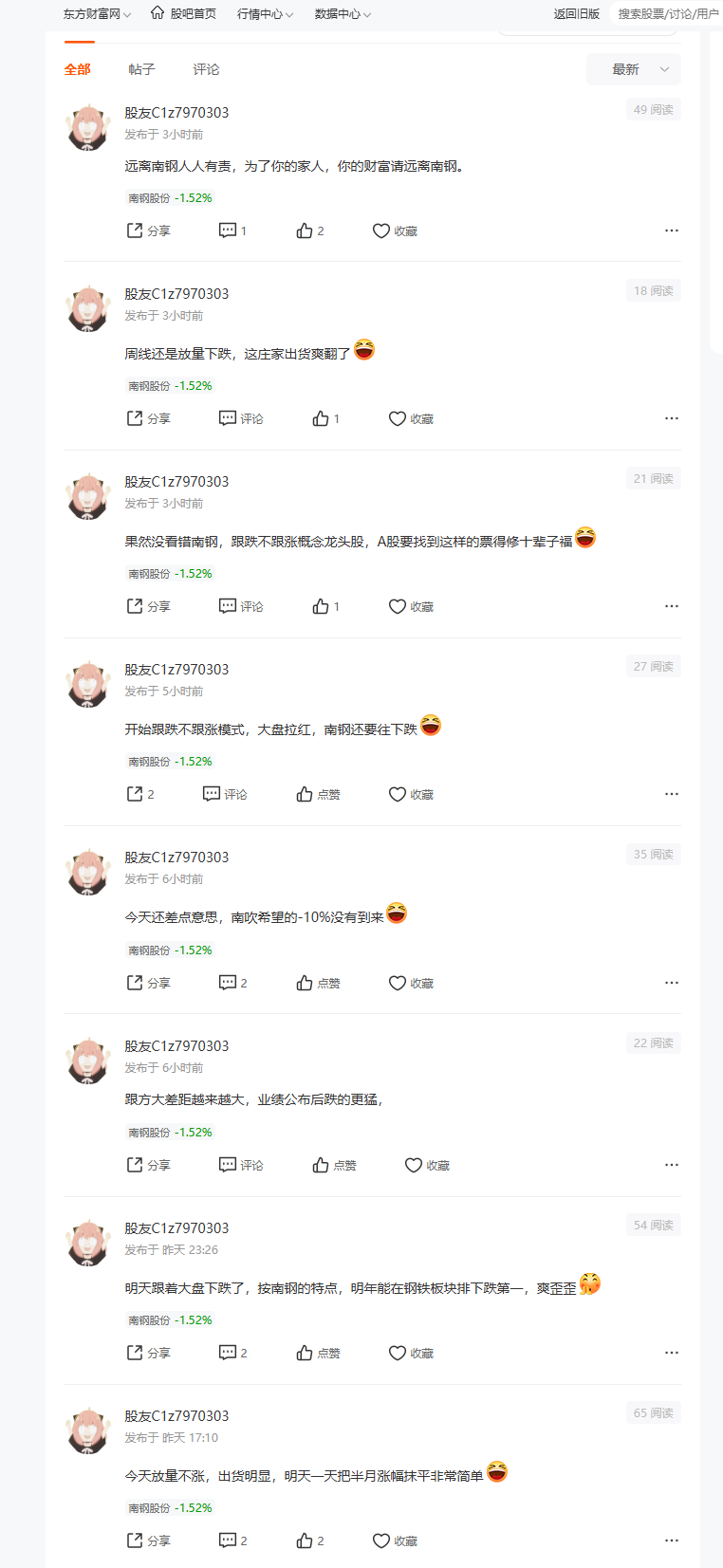The height and width of the screenshot is (1568, 723).
Task: Like the post about 周线还是放量下跌
Action: click(326, 418)
